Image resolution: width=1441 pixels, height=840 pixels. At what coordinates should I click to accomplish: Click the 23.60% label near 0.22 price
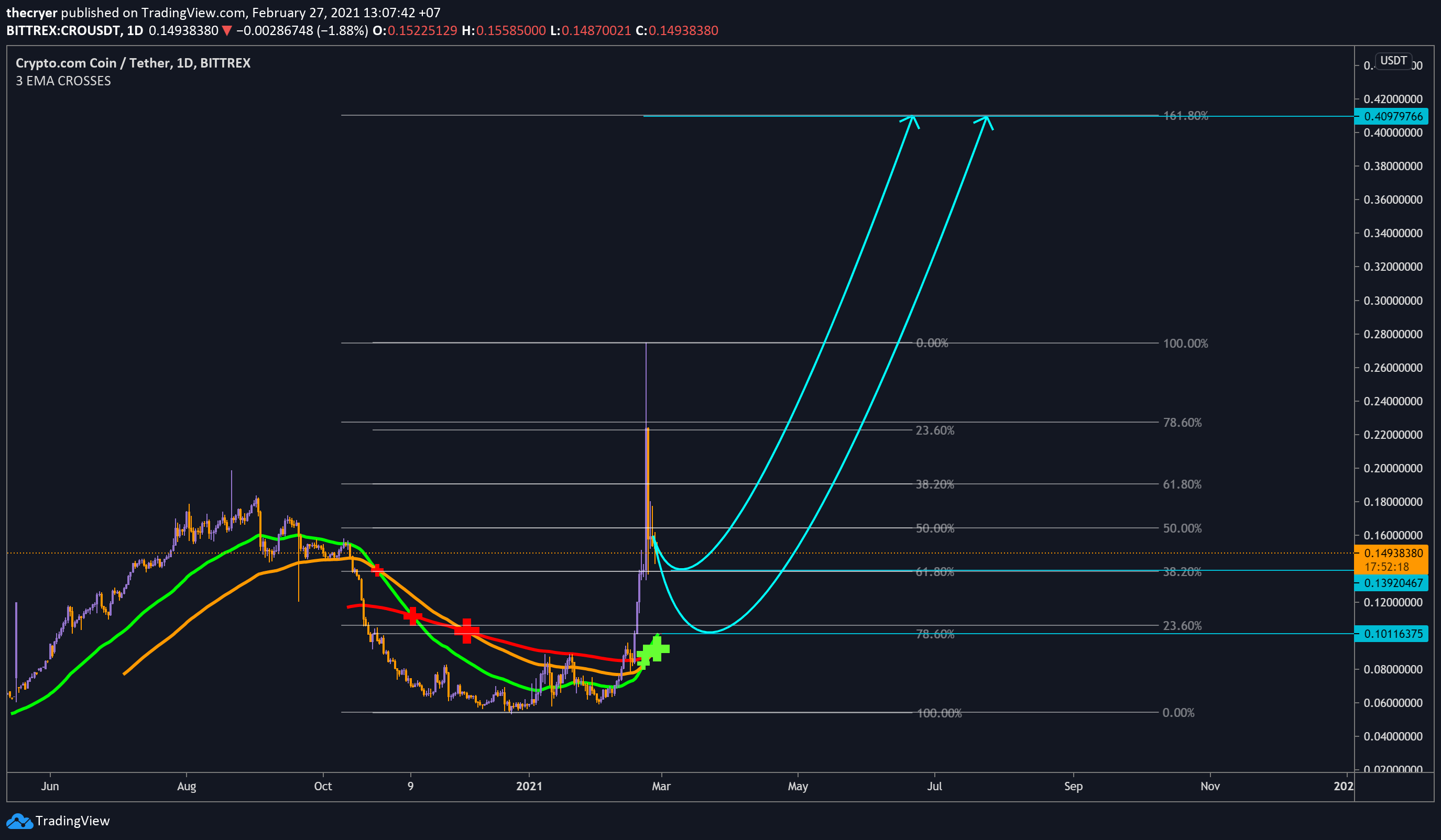(x=935, y=430)
